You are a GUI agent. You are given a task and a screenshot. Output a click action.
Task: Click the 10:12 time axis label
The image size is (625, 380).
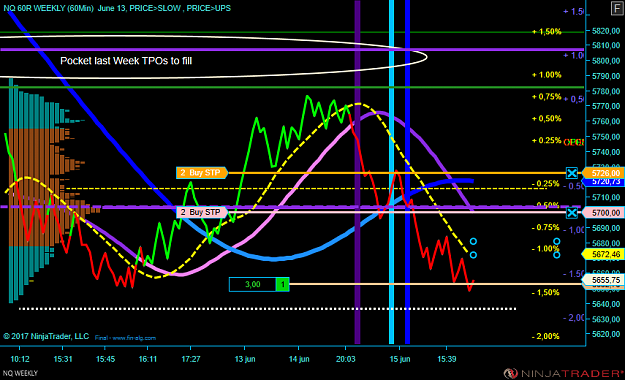[20, 359]
